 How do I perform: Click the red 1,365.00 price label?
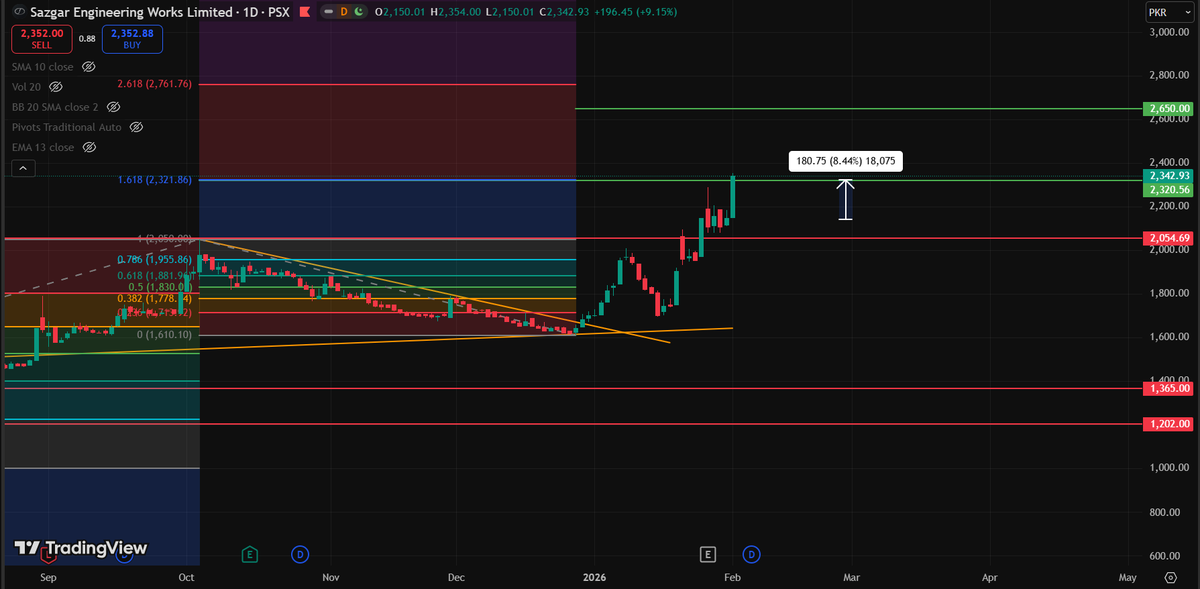point(1166,388)
